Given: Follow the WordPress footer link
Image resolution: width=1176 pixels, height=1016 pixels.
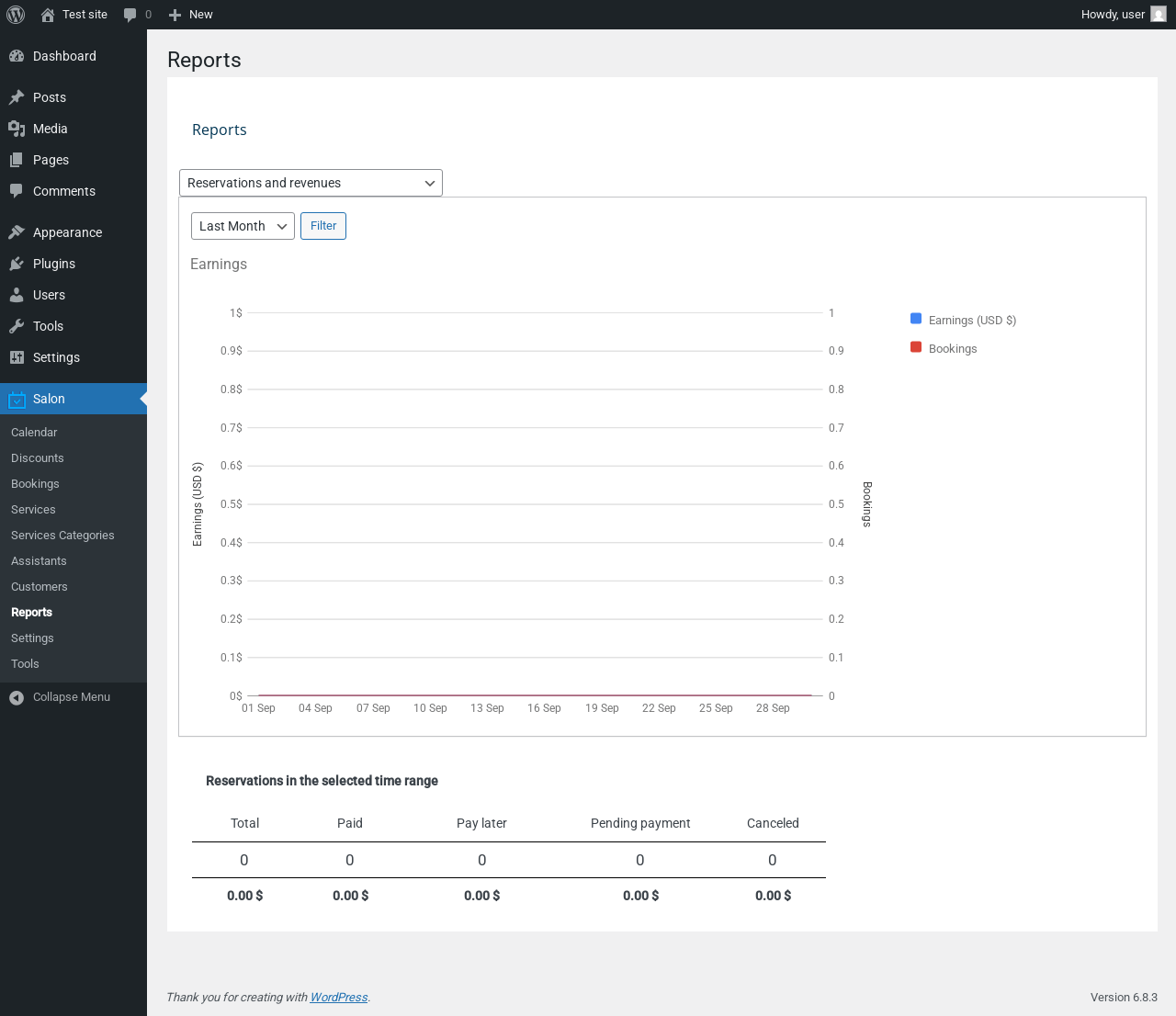Looking at the screenshot, I should [x=338, y=998].
